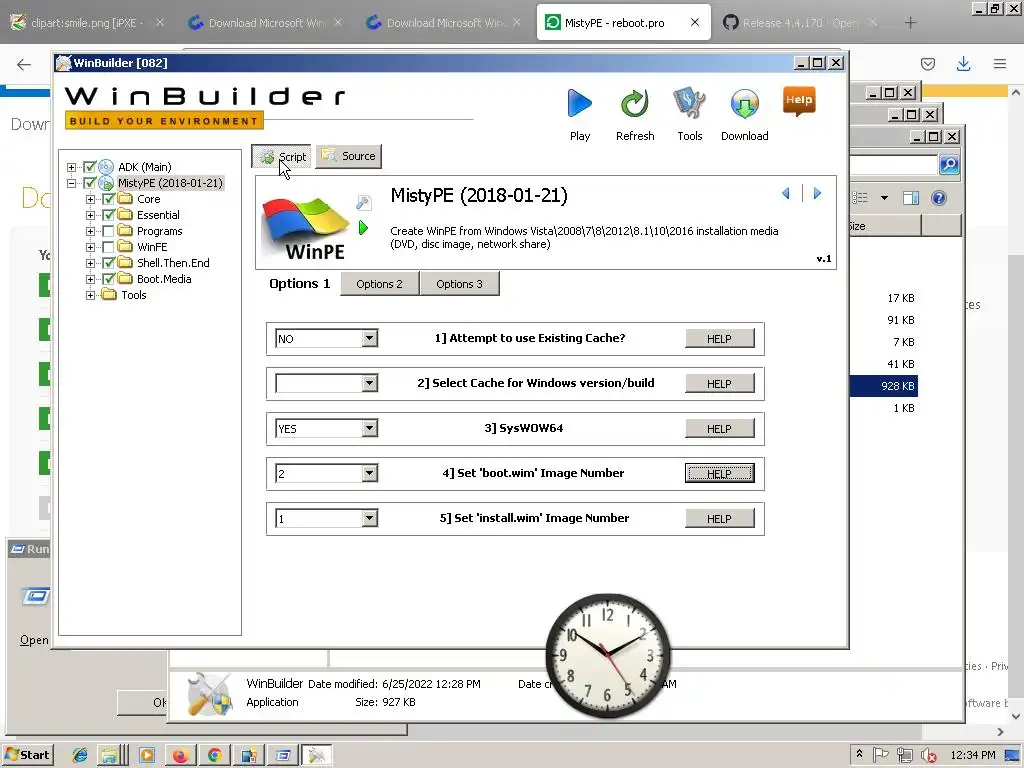1024x768 pixels.
Task: Click the network tray icon
Action: click(904, 755)
